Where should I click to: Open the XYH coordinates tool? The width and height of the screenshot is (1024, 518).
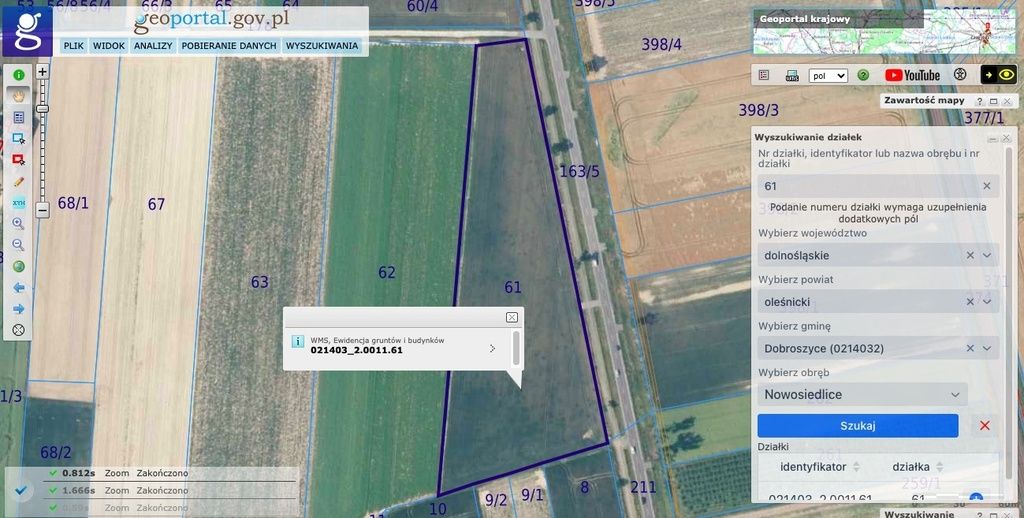click(x=19, y=202)
